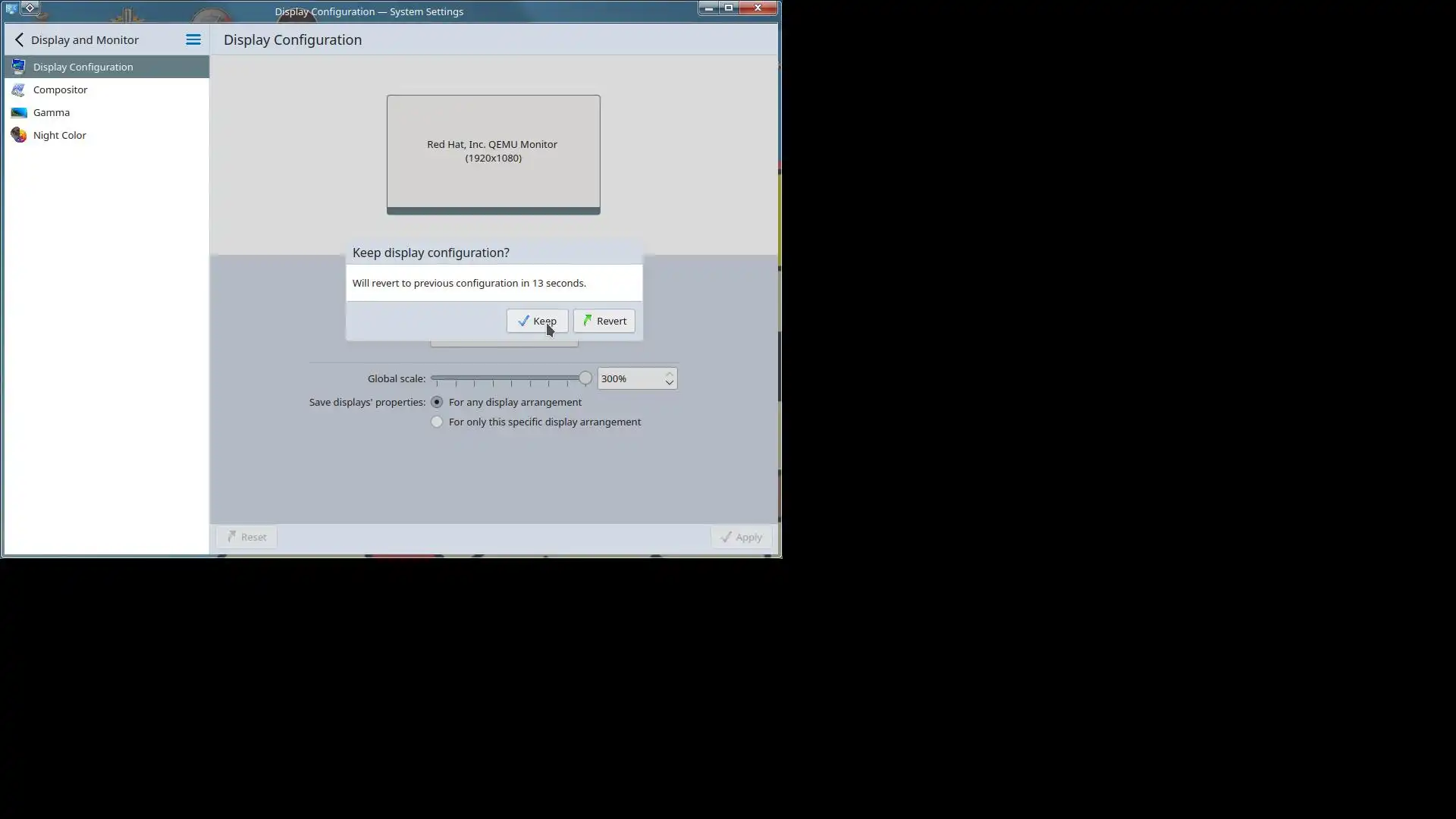Select the QEMU Monitor display thumbnail
This screenshot has height=819, width=1456.
(493, 152)
